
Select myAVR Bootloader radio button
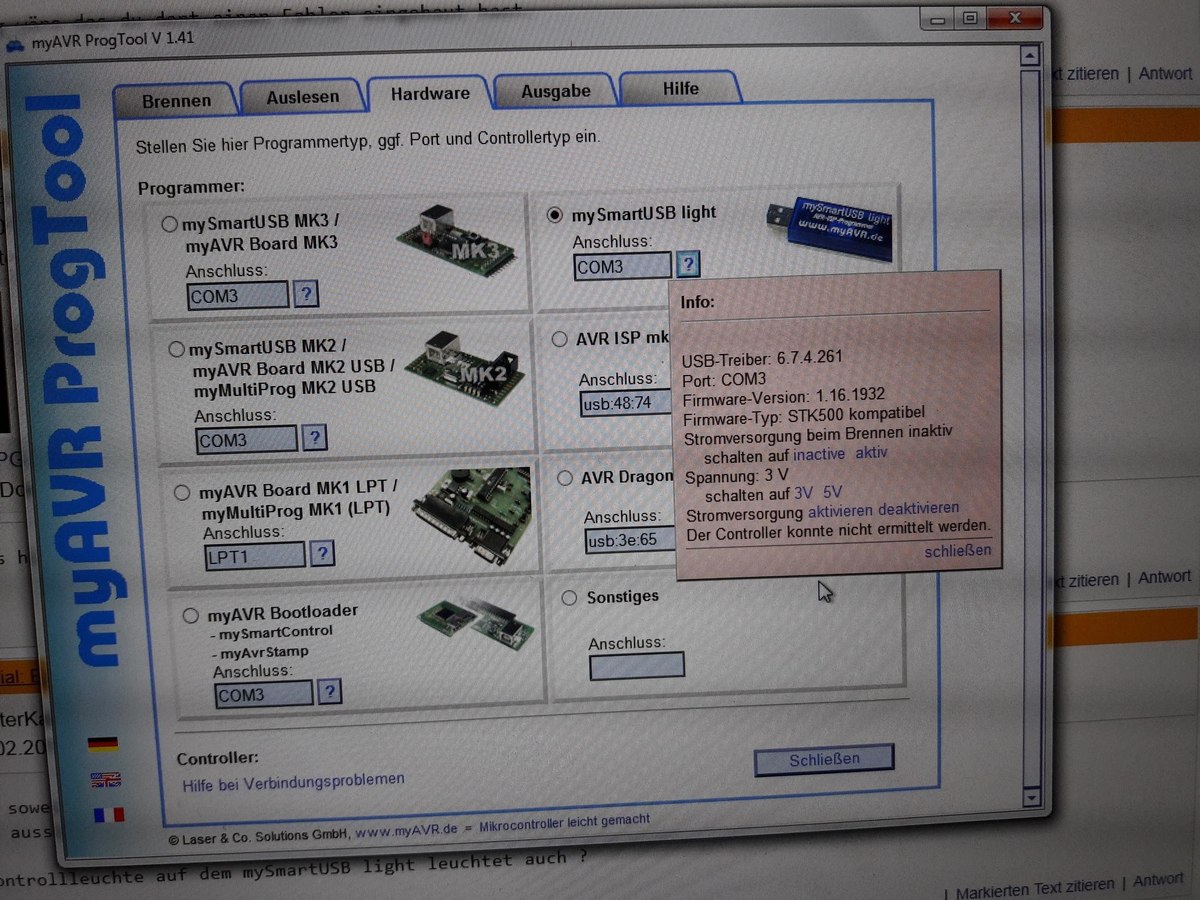click(x=191, y=616)
